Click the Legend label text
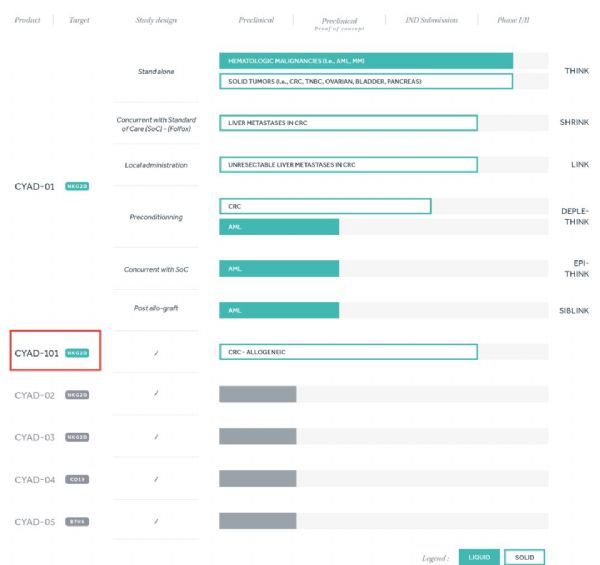The height and width of the screenshot is (565, 600). [435, 558]
